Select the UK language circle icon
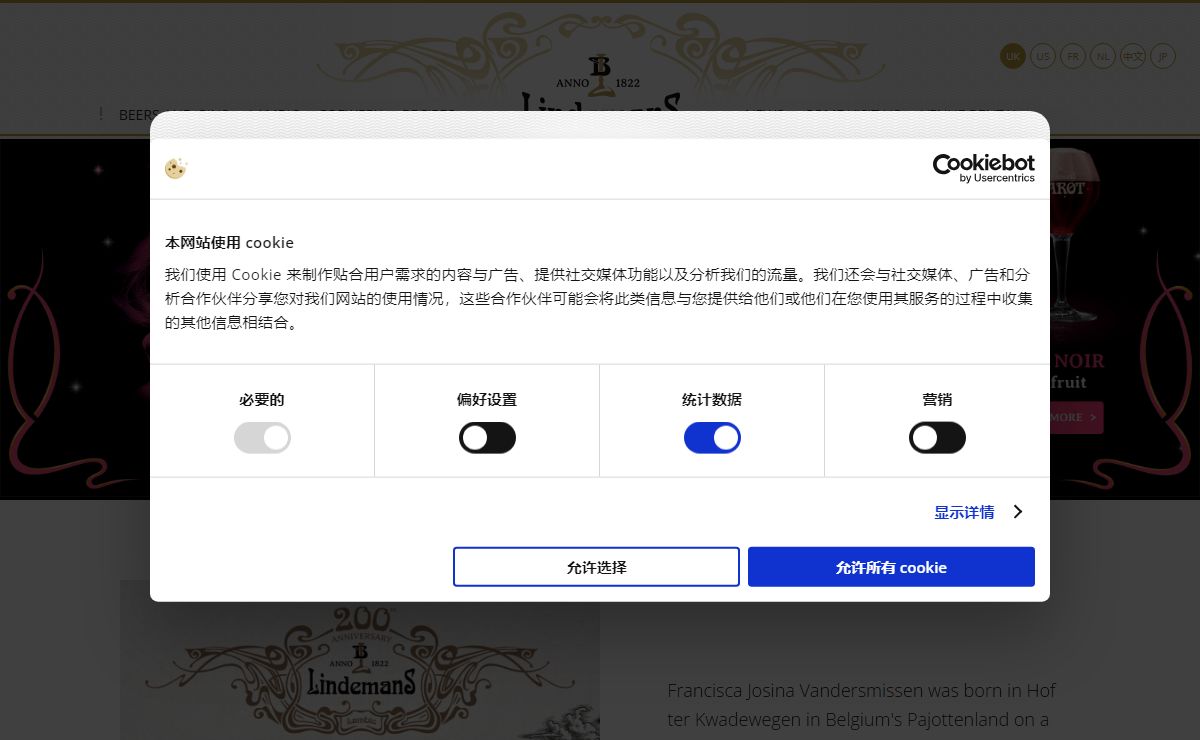This screenshot has height=740, width=1200. pyautogui.click(x=1013, y=56)
